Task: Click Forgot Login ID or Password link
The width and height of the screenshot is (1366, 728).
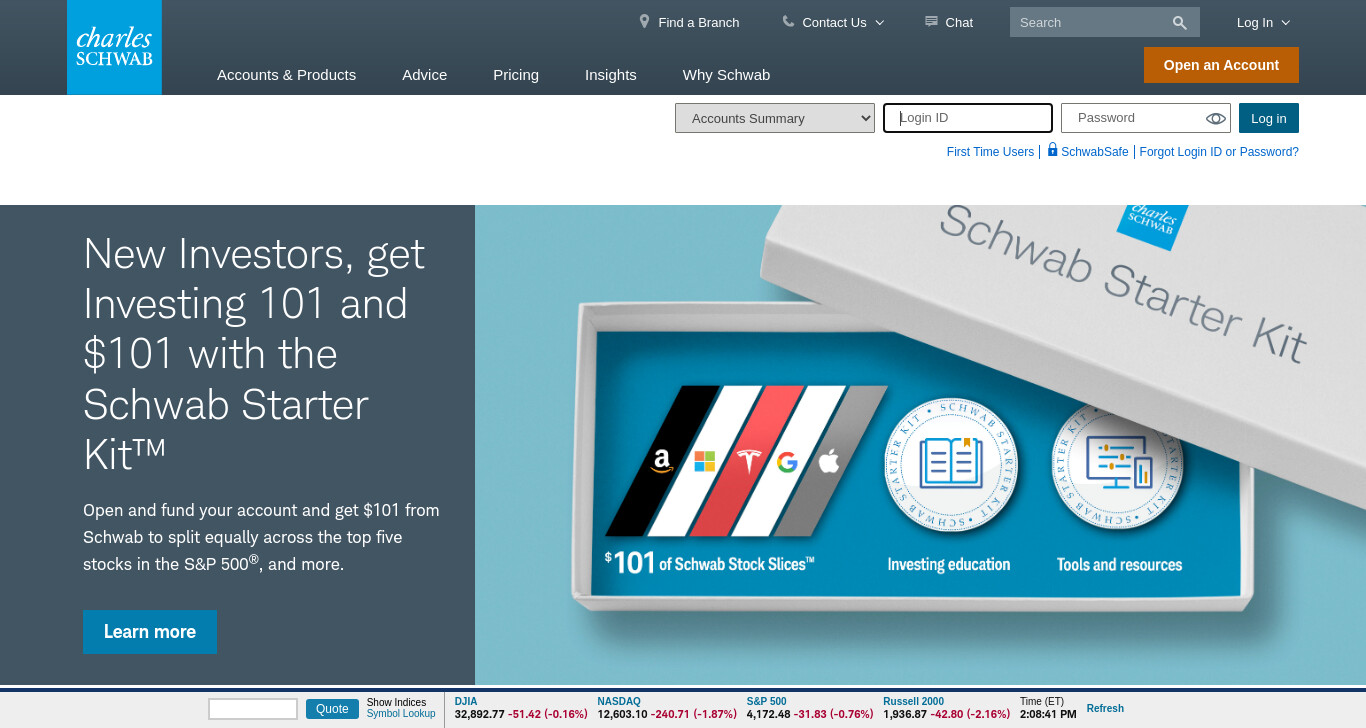Action: 1219,152
